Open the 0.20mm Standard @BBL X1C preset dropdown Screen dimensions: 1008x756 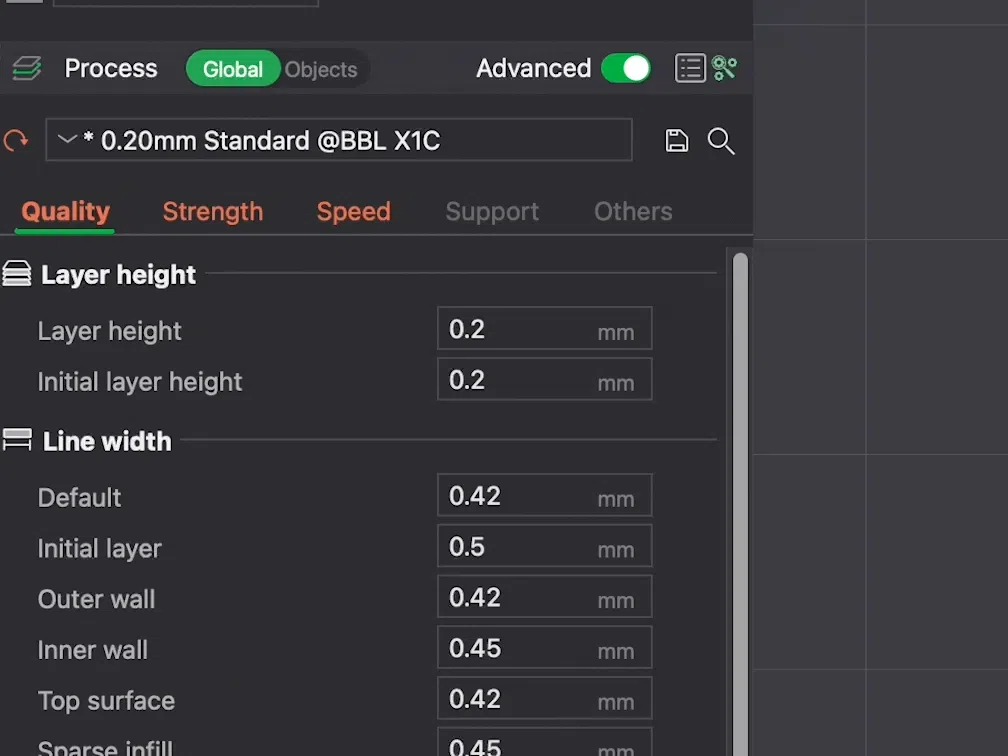[x=339, y=140]
